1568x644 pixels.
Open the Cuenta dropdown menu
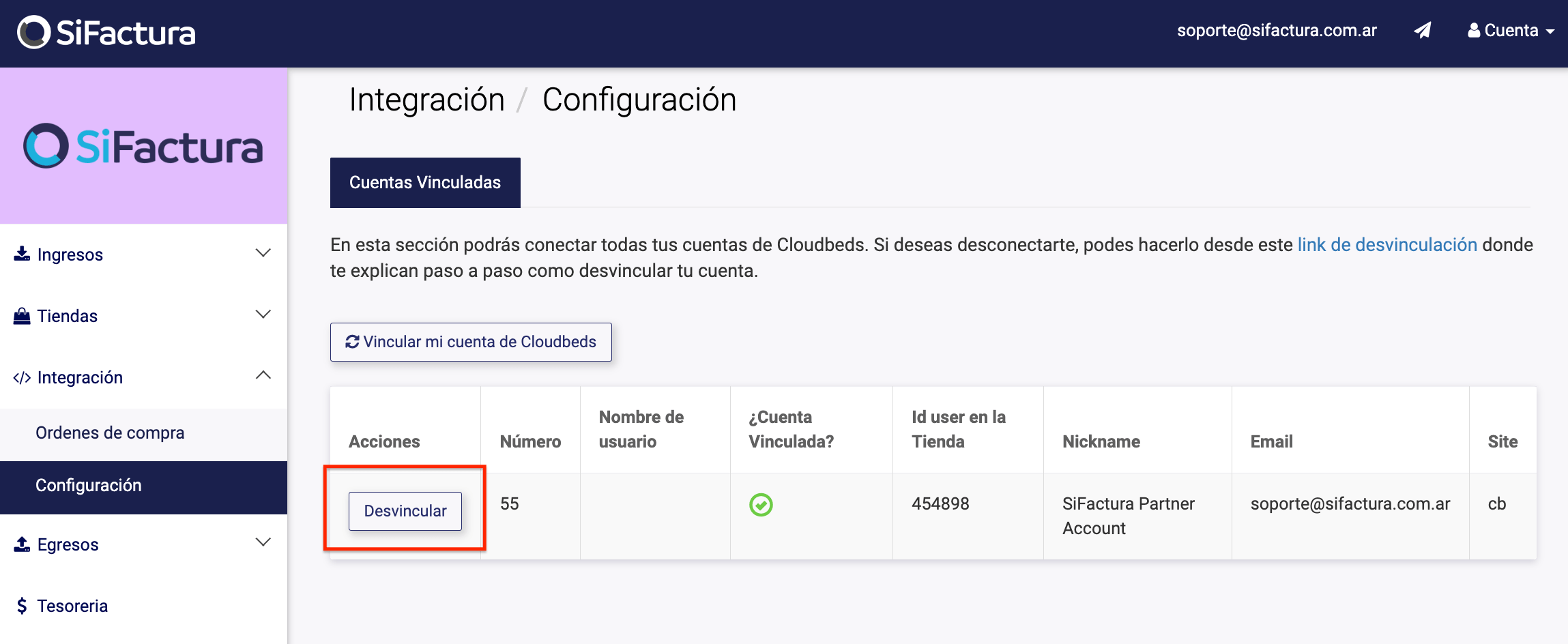tap(1511, 31)
